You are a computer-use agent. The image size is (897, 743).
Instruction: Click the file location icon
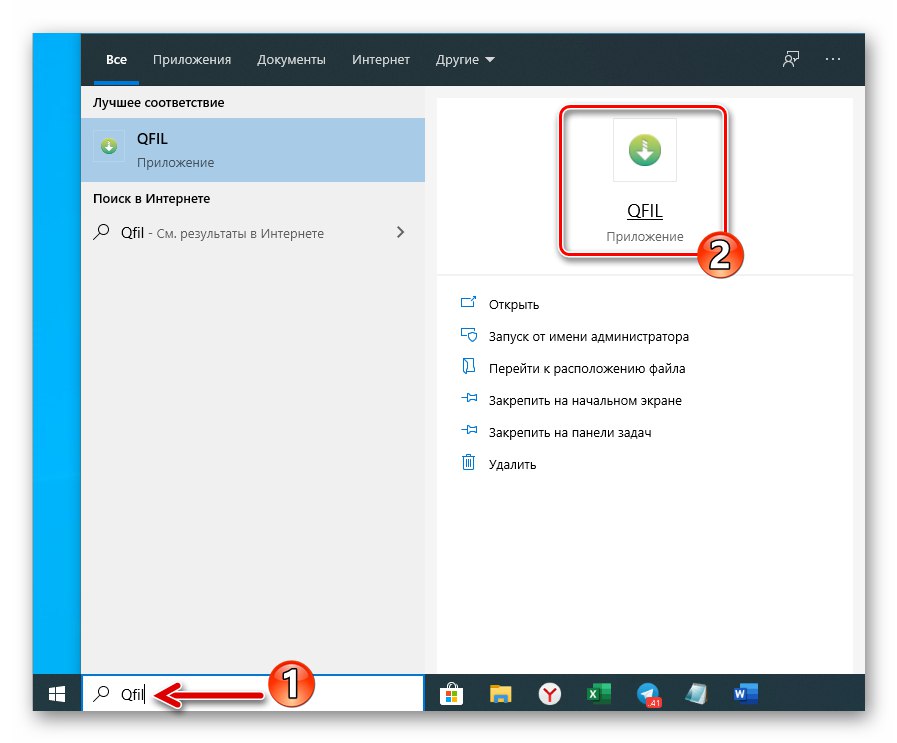(469, 366)
